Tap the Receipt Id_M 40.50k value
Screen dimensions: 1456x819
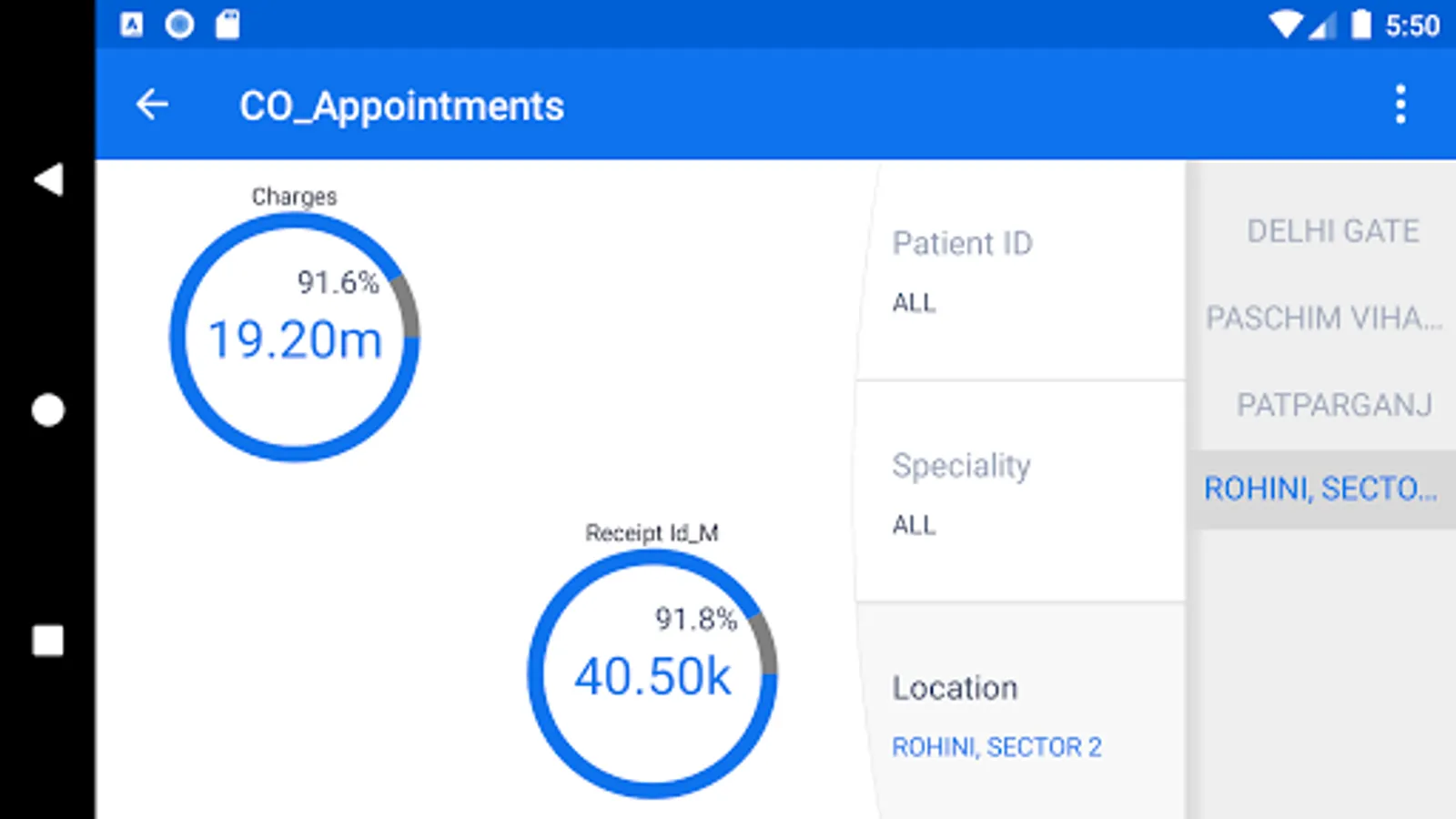click(652, 677)
